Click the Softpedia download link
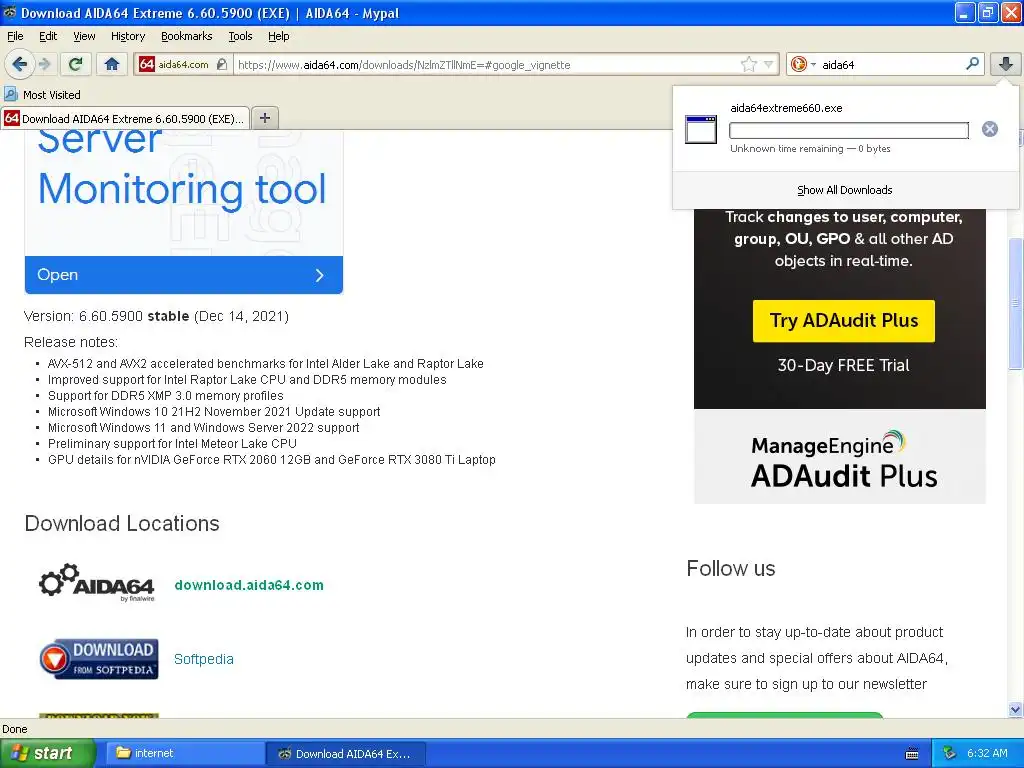Image resolution: width=1024 pixels, height=768 pixels. 204,659
